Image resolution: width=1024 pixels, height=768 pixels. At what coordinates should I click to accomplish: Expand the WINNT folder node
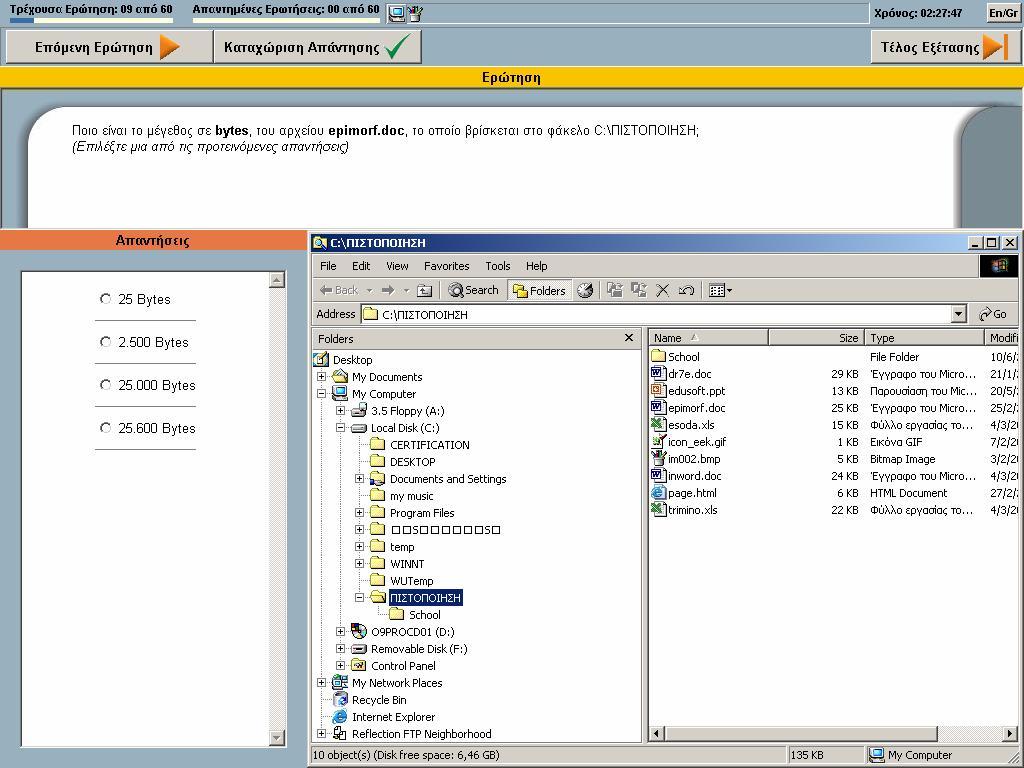(359, 564)
